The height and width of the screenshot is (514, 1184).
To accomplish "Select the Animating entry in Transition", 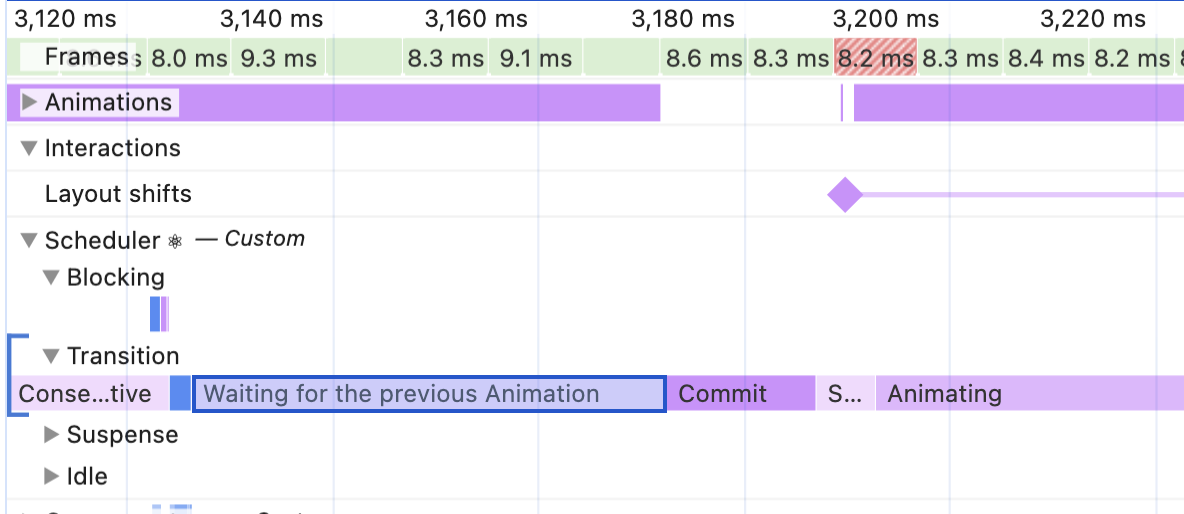I will tap(1020, 394).
